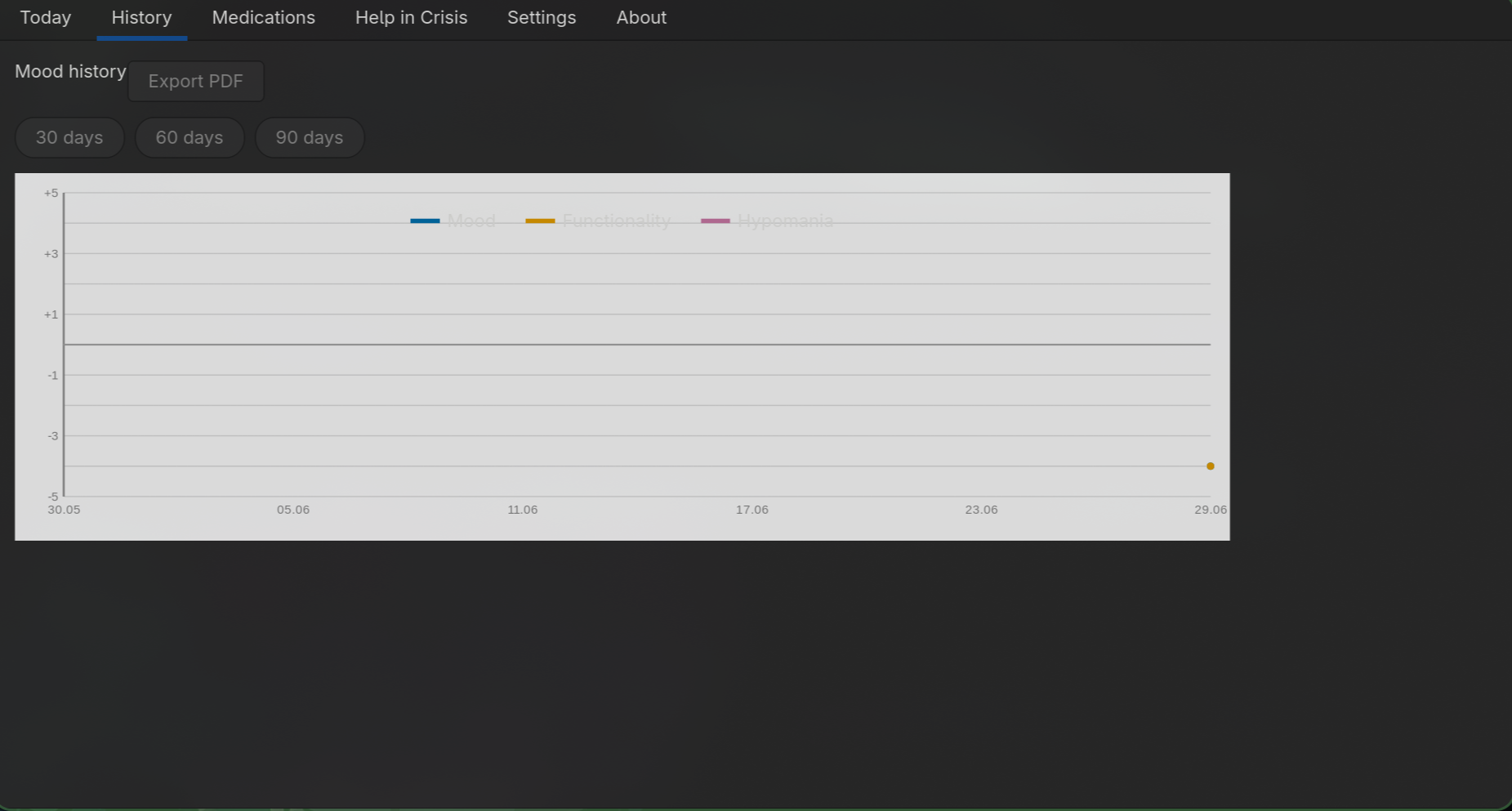The height and width of the screenshot is (811, 1512).
Task: Switch to the Medications tab
Action: (x=263, y=18)
